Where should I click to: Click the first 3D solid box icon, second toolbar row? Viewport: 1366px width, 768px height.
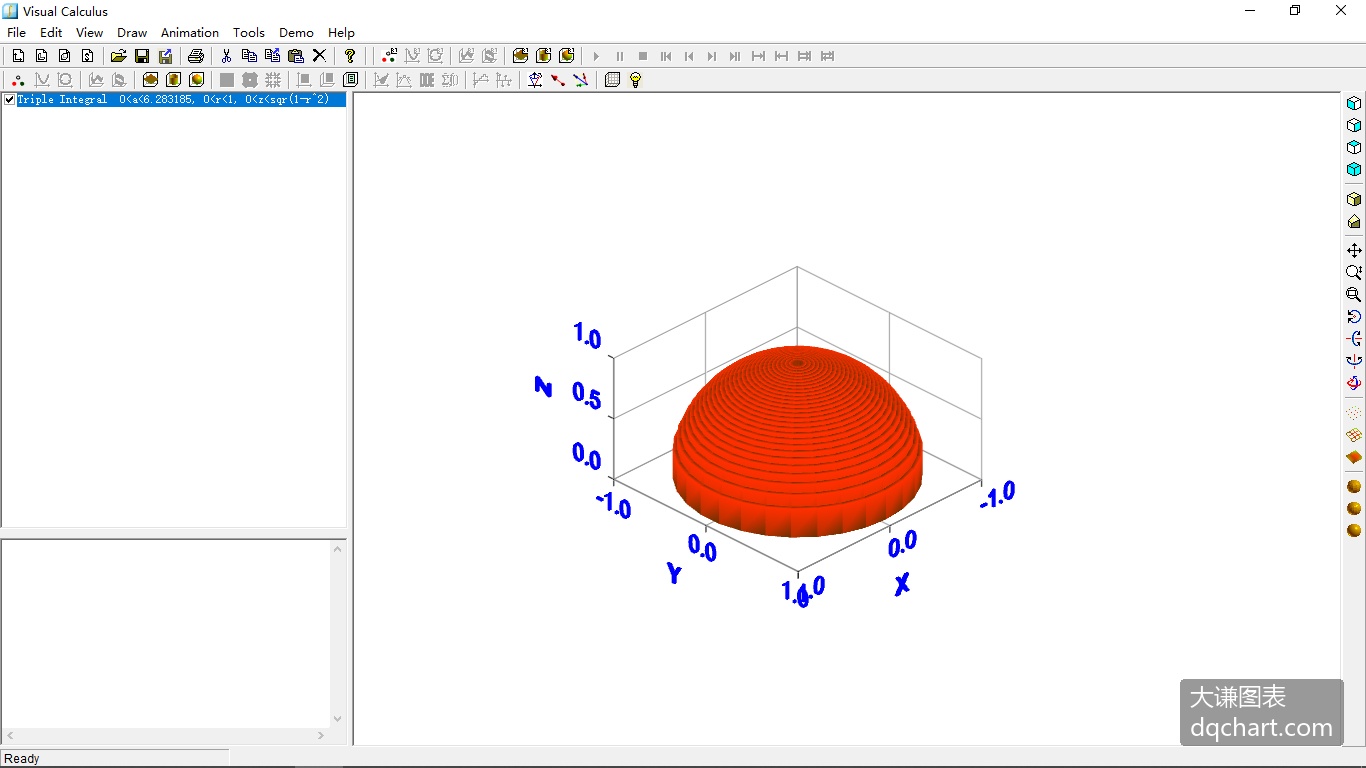click(150, 80)
